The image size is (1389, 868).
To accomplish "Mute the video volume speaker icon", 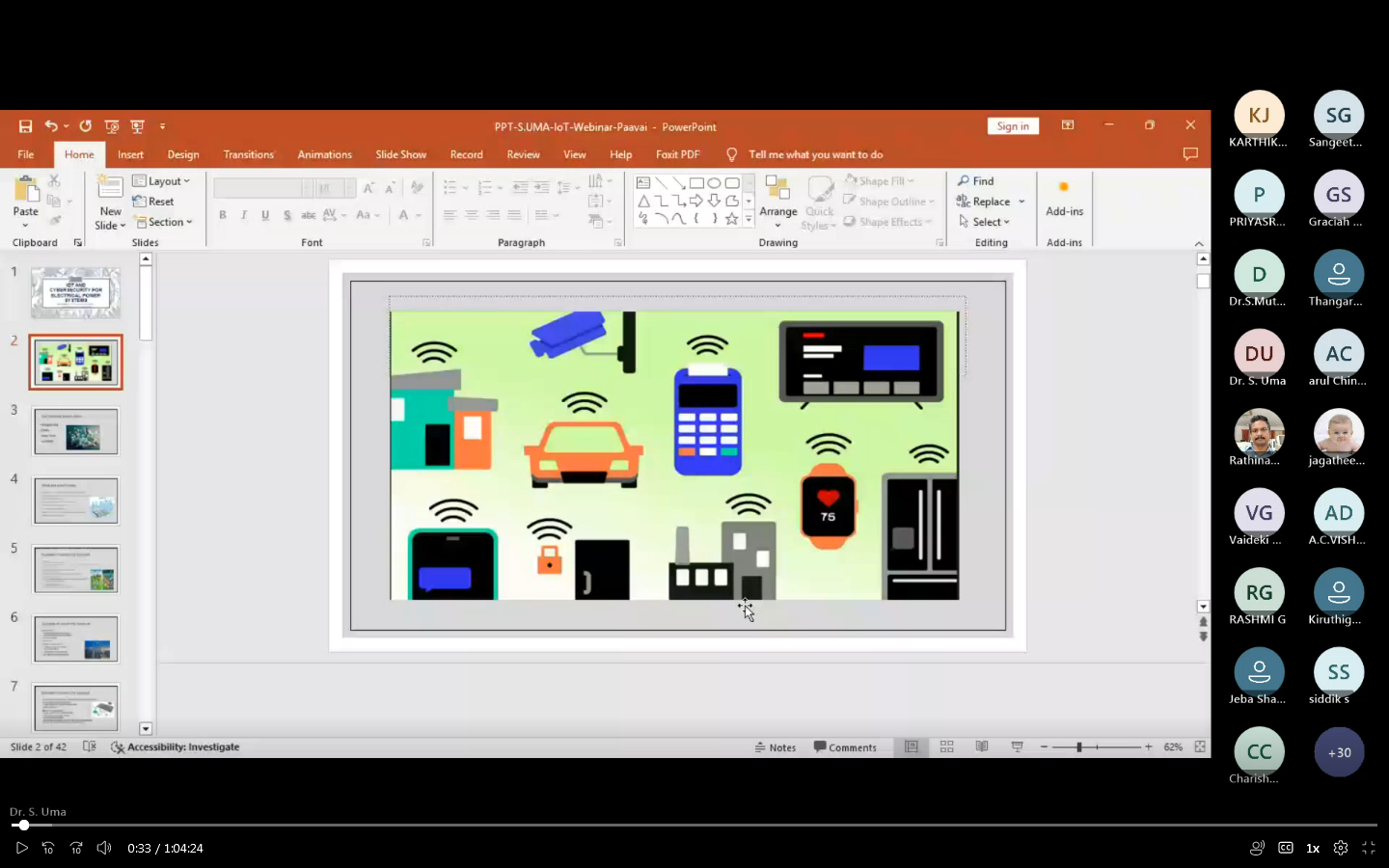I will (104, 848).
